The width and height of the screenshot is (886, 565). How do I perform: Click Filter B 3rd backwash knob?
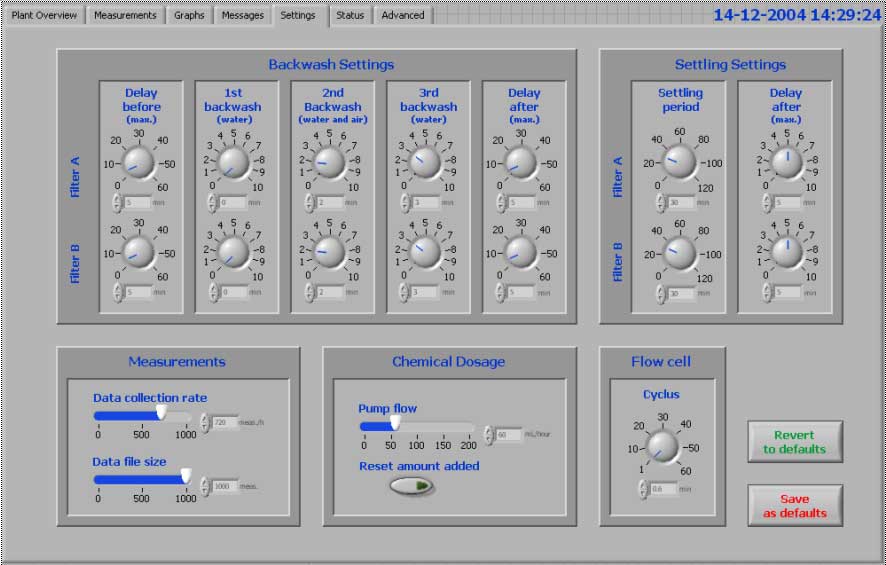[x=425, y=253]
